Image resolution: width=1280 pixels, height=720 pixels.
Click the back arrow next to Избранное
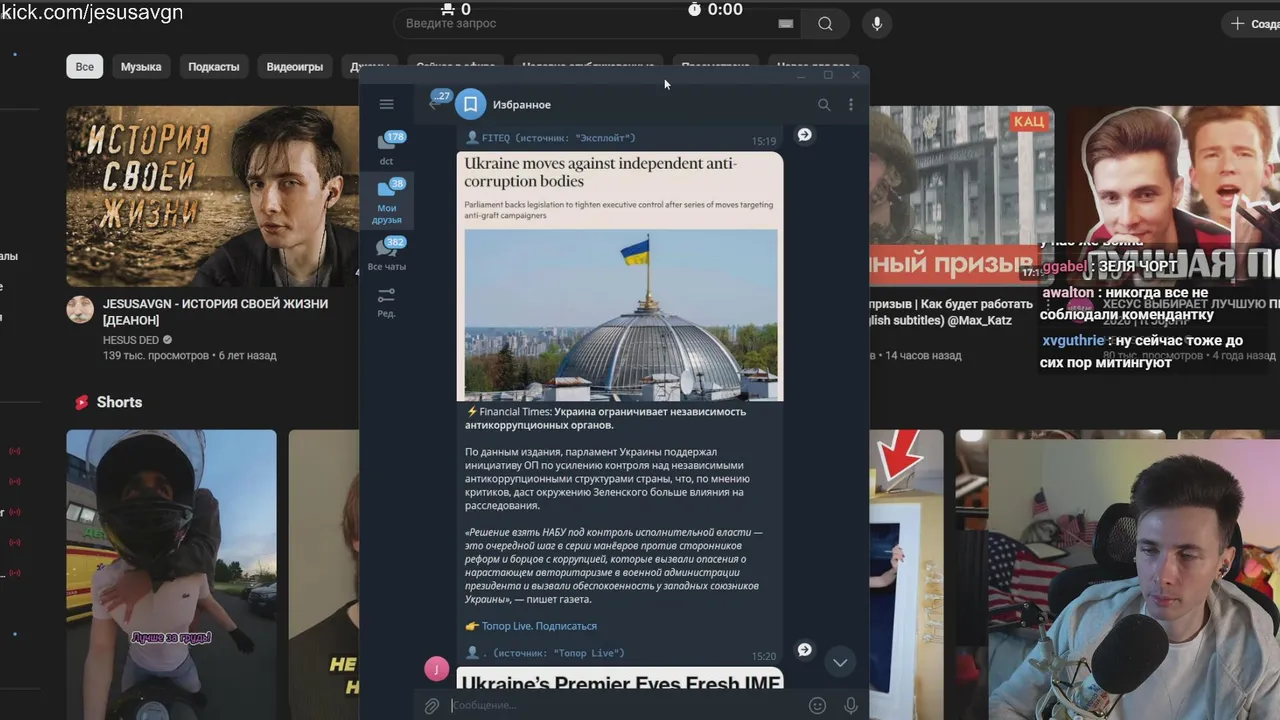click(x=436, y=104)
